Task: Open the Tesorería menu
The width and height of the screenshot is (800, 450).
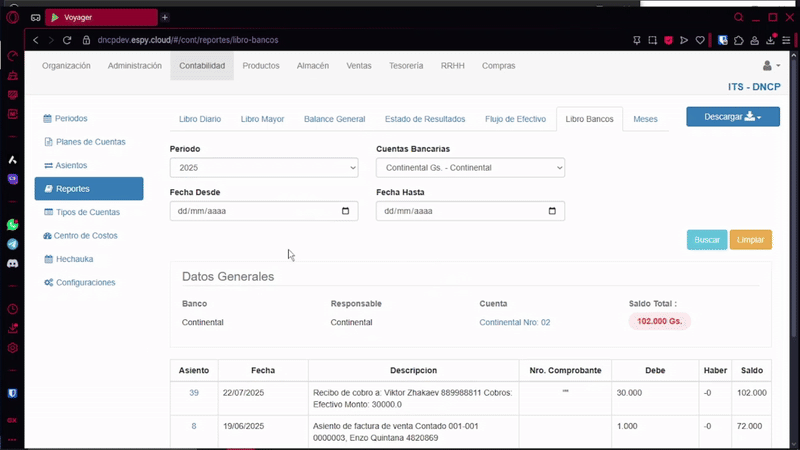Action: coord(405,66)
